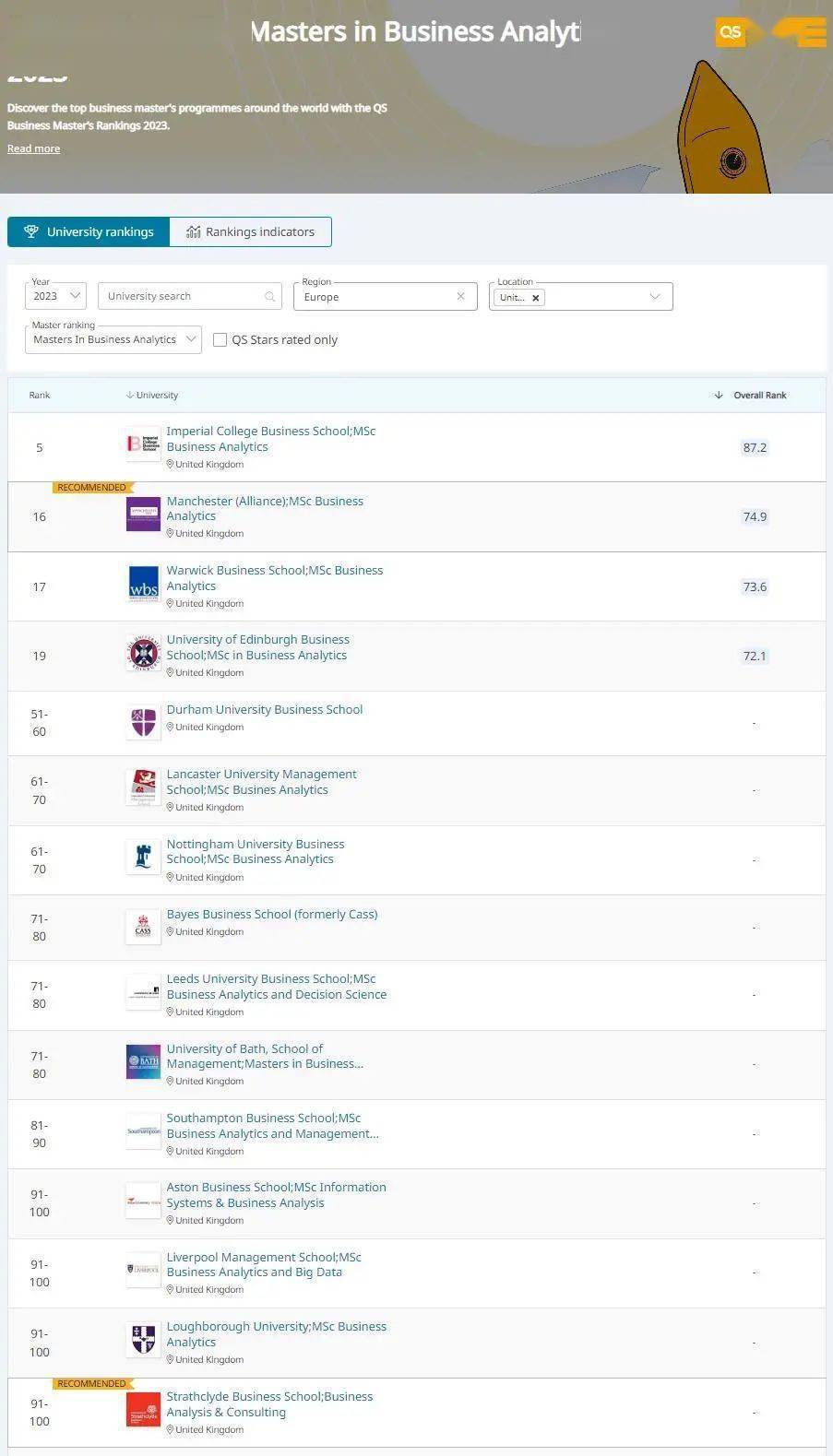Image resolution: width=833 pixels, height=1456 pixels.
Task: Click into the University search input field
Action: 180,297
